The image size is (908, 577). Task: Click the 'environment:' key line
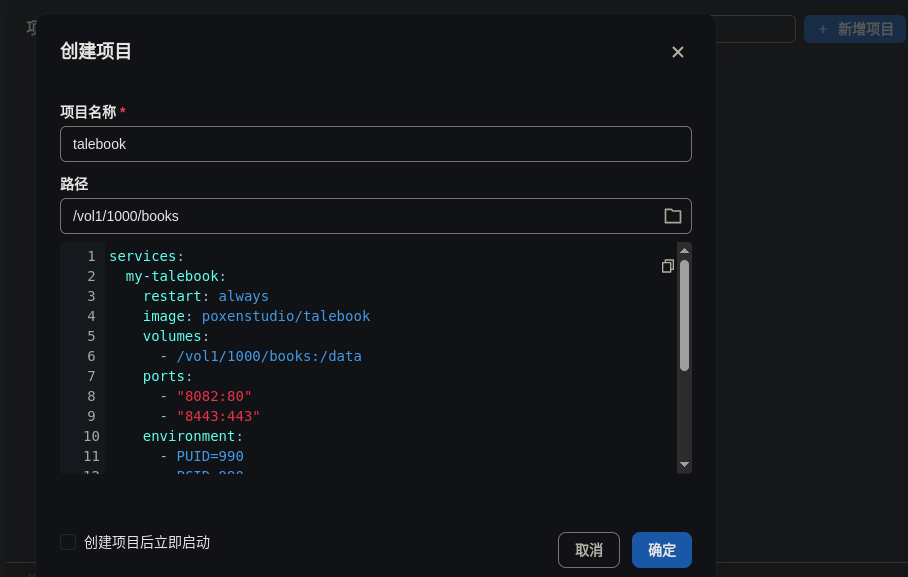193,436
